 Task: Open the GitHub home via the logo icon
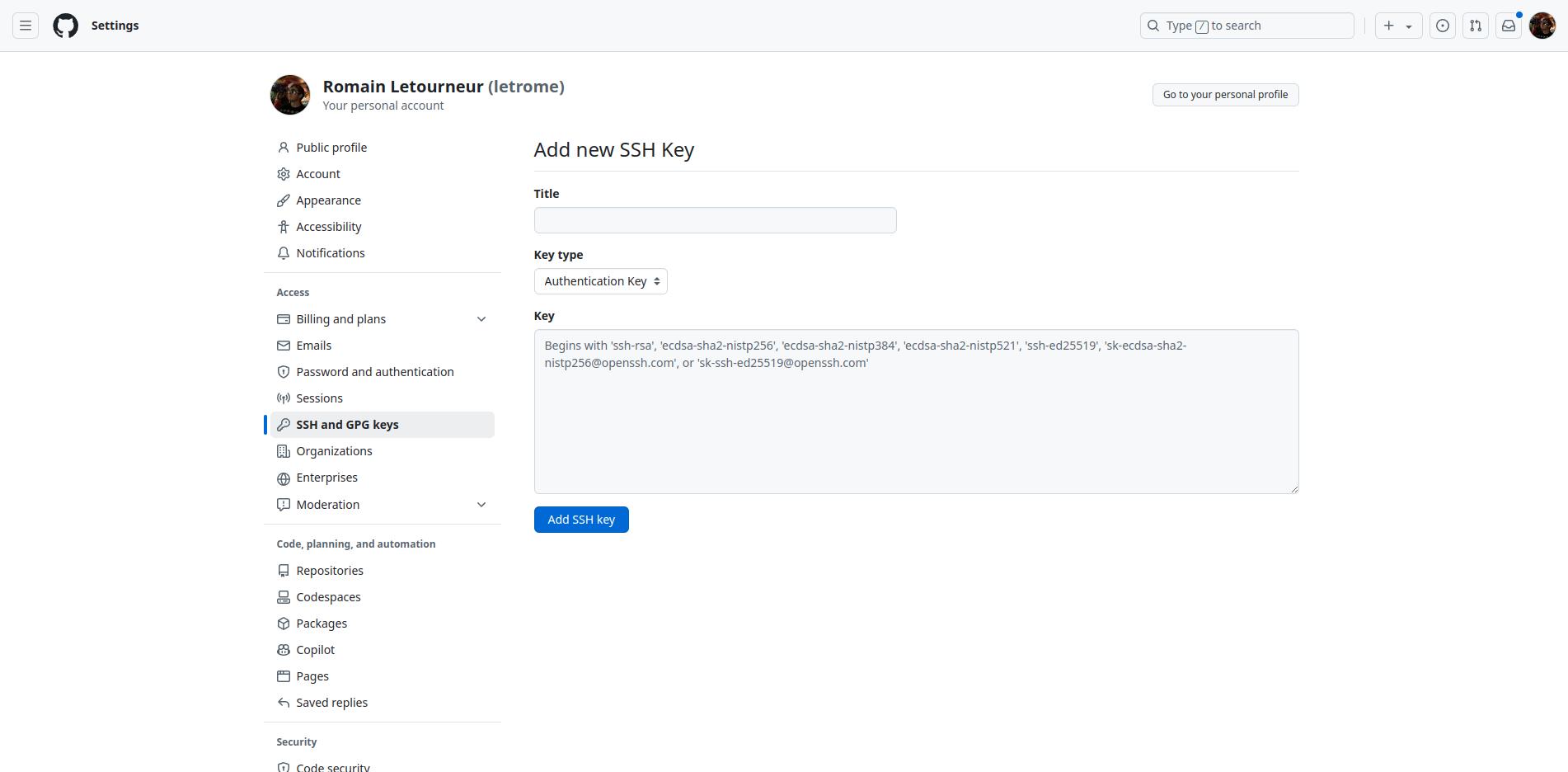point(64,26)
